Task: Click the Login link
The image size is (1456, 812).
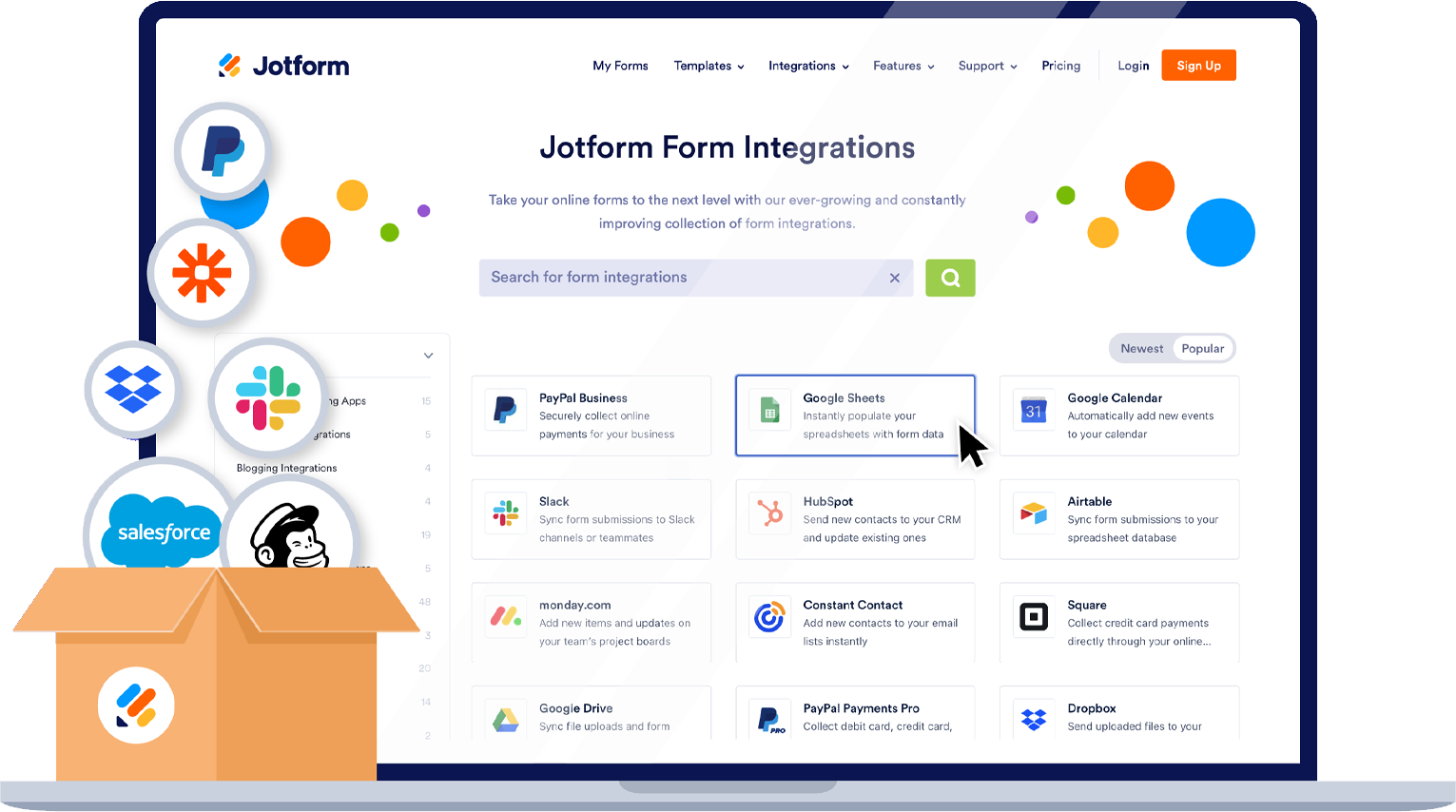Action: tap(1133, 66)
